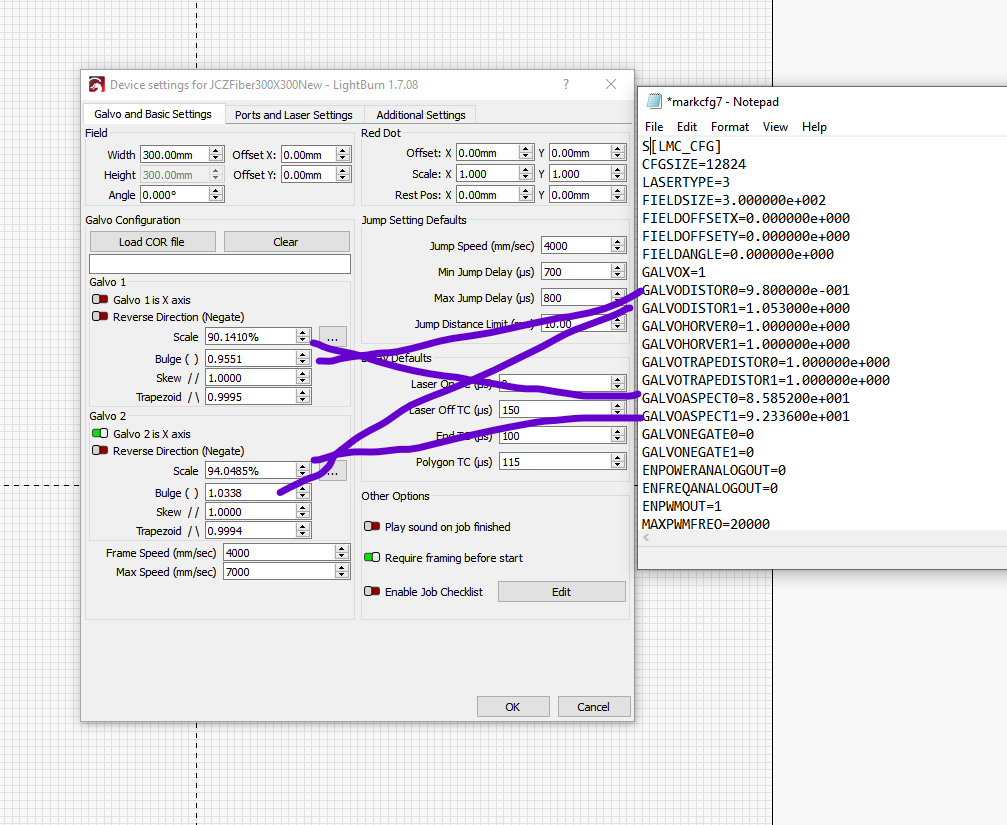Viewport: 1007px width, 825px height.
Task: Click the Max Speed (mm/sec) input field
Action: (x=279, y=572)
